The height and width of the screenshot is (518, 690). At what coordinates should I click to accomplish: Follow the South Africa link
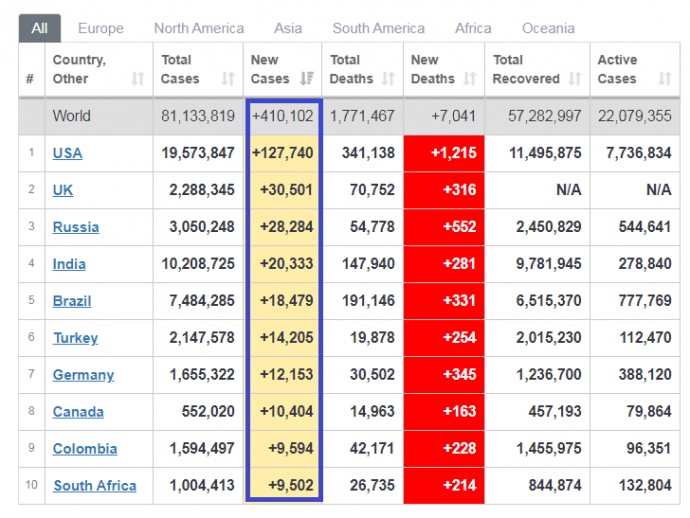click(x=95, y=486)
